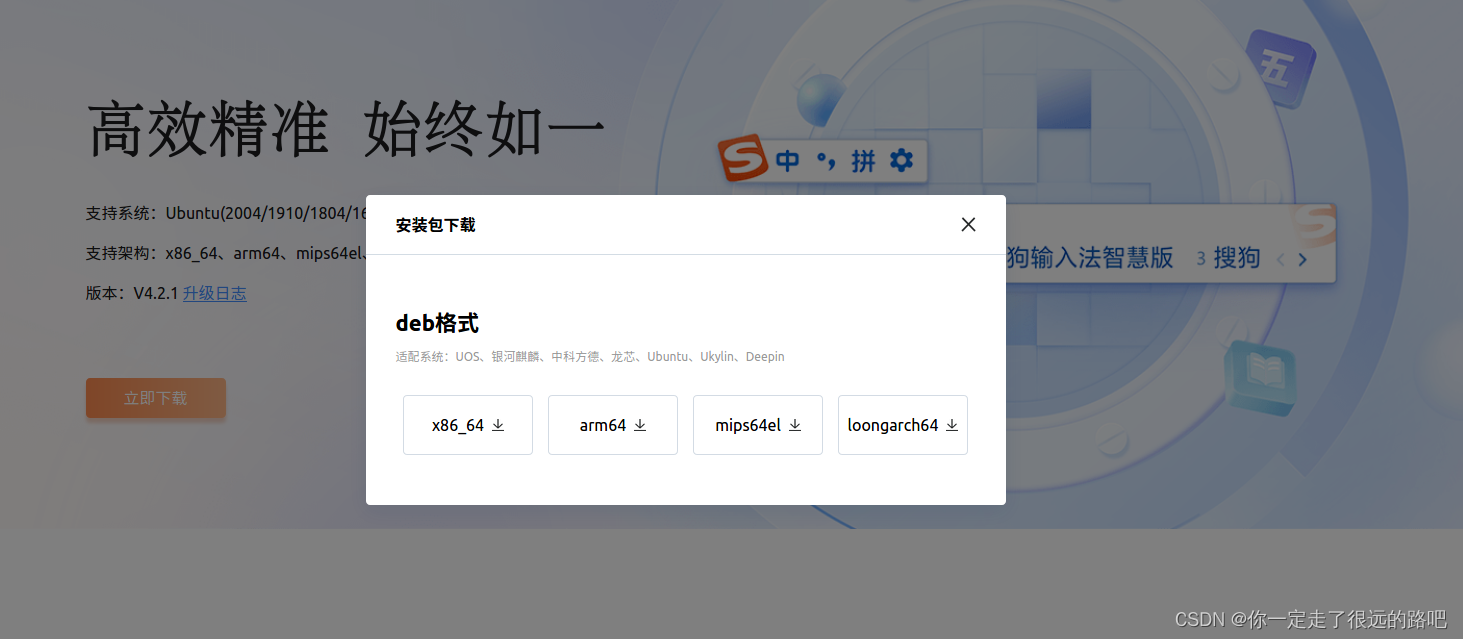The width and height of the screenshot is (1463, 639).
Task: Click the download arrow beside arm64
Action: point(640,425)
